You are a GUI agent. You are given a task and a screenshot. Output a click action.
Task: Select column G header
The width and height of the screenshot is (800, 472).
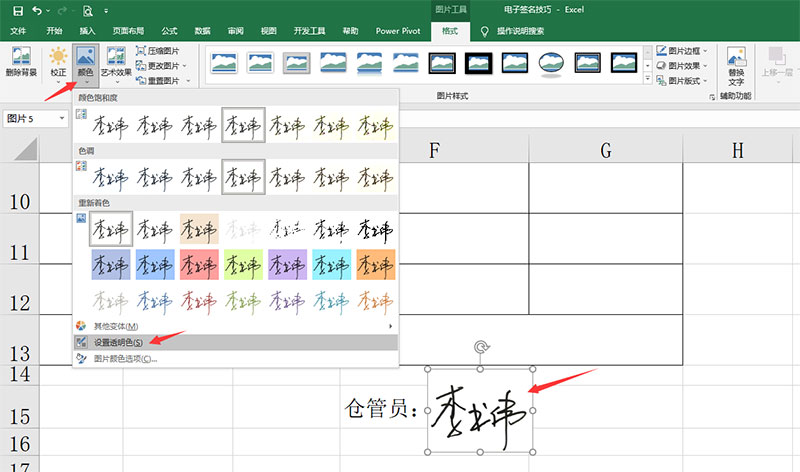[606, 150]
